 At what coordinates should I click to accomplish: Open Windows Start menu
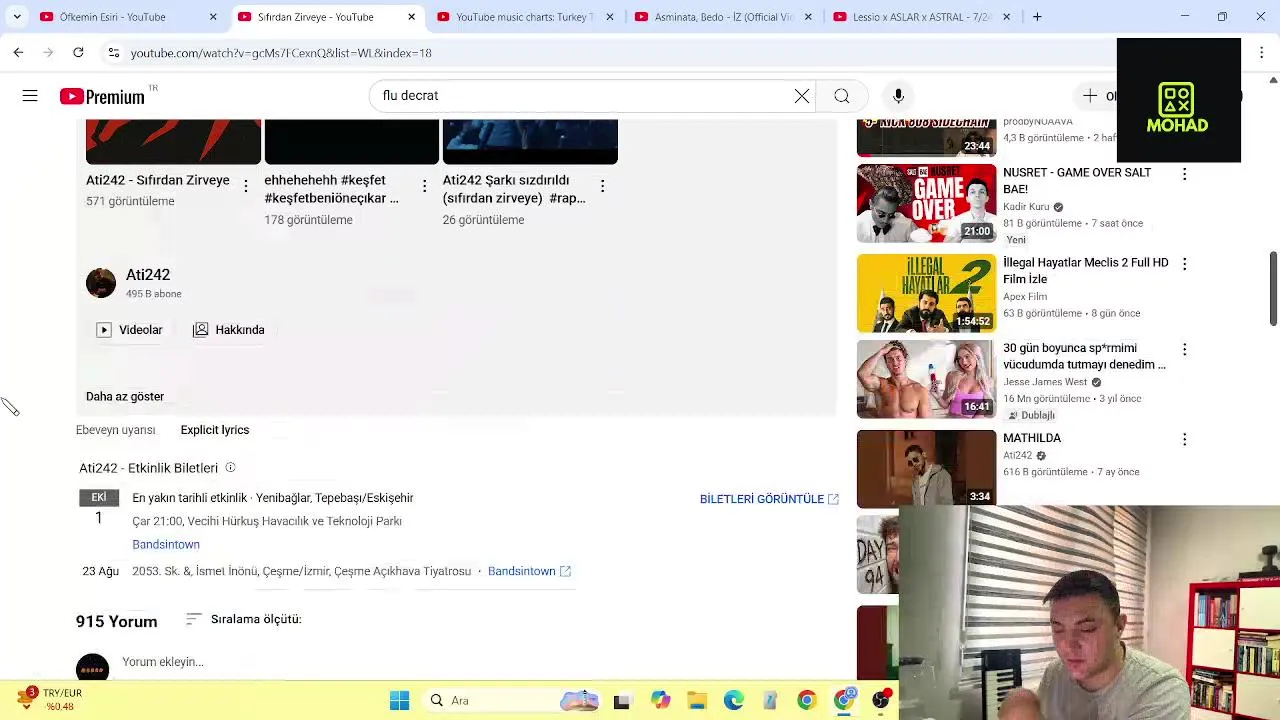click(x=399, y=701)
